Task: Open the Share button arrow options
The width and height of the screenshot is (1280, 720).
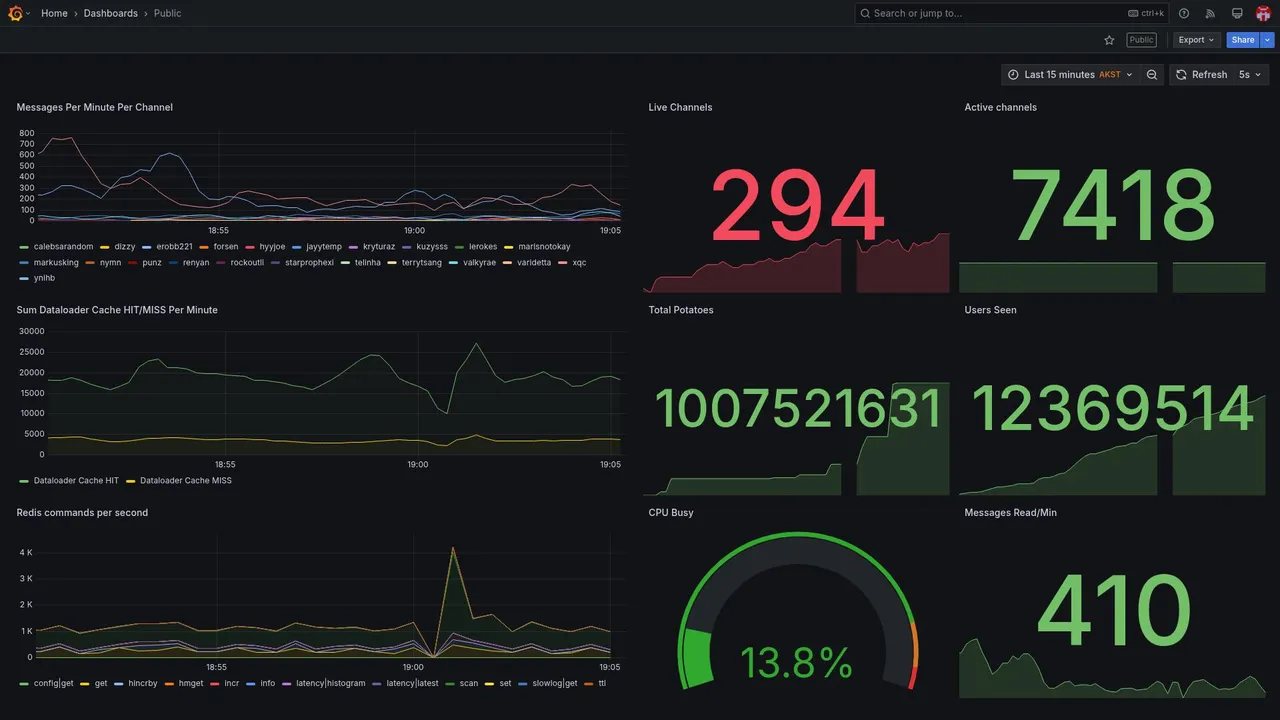Action: 1268,40
